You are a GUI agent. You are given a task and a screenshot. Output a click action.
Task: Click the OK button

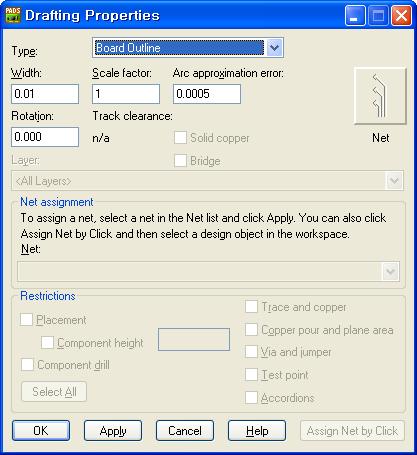click(41, 431)
